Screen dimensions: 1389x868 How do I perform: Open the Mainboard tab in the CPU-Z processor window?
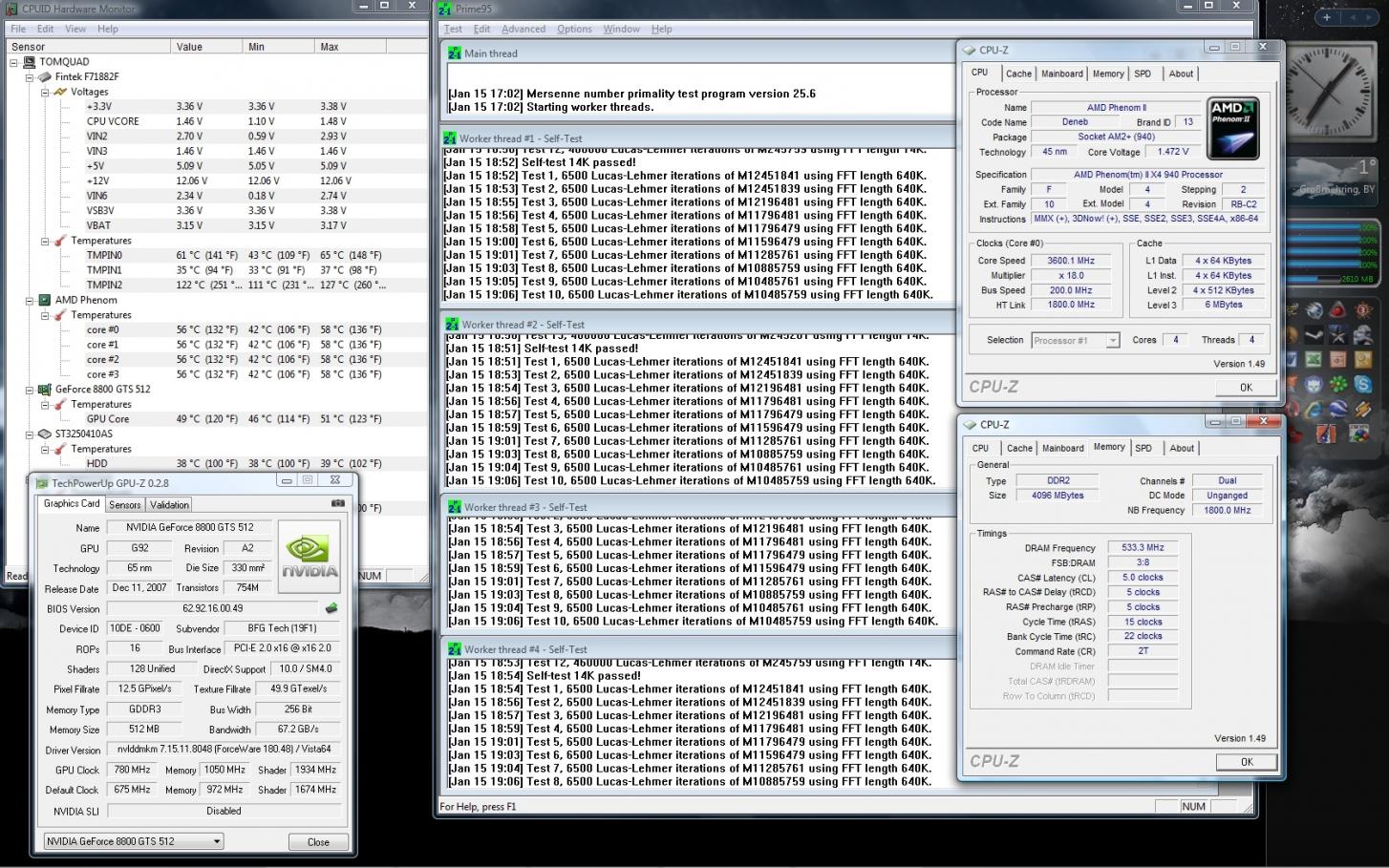pos(1062,74)
